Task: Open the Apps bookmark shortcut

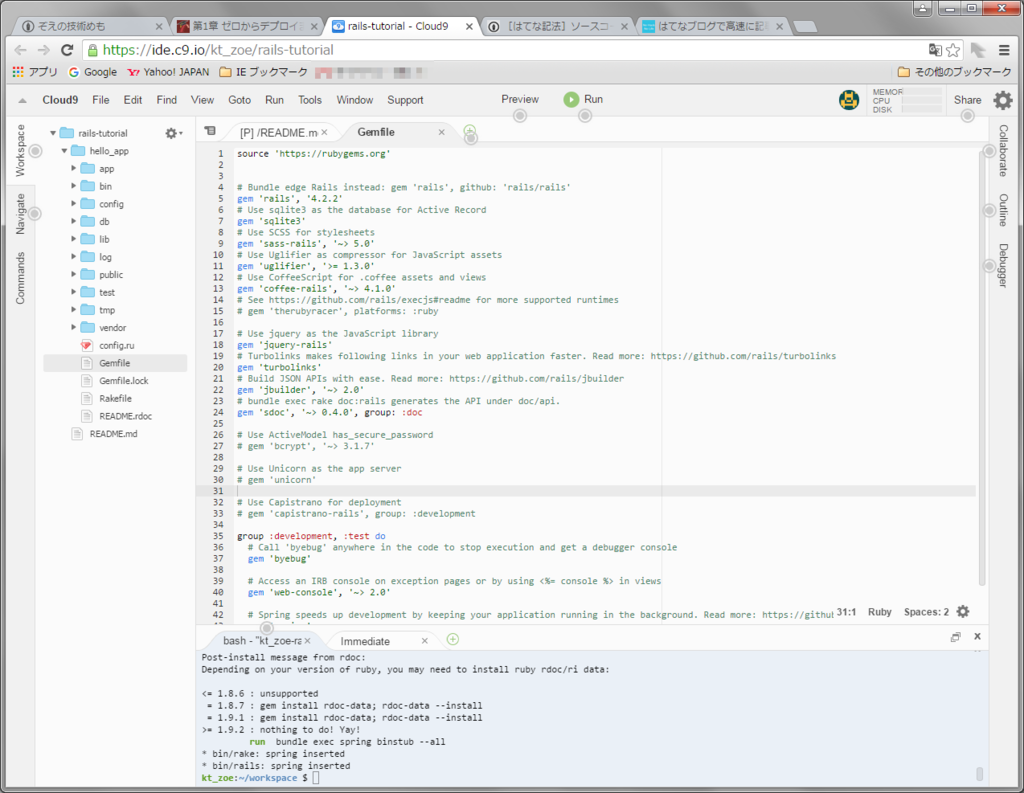Action: (x=35, y=72)
